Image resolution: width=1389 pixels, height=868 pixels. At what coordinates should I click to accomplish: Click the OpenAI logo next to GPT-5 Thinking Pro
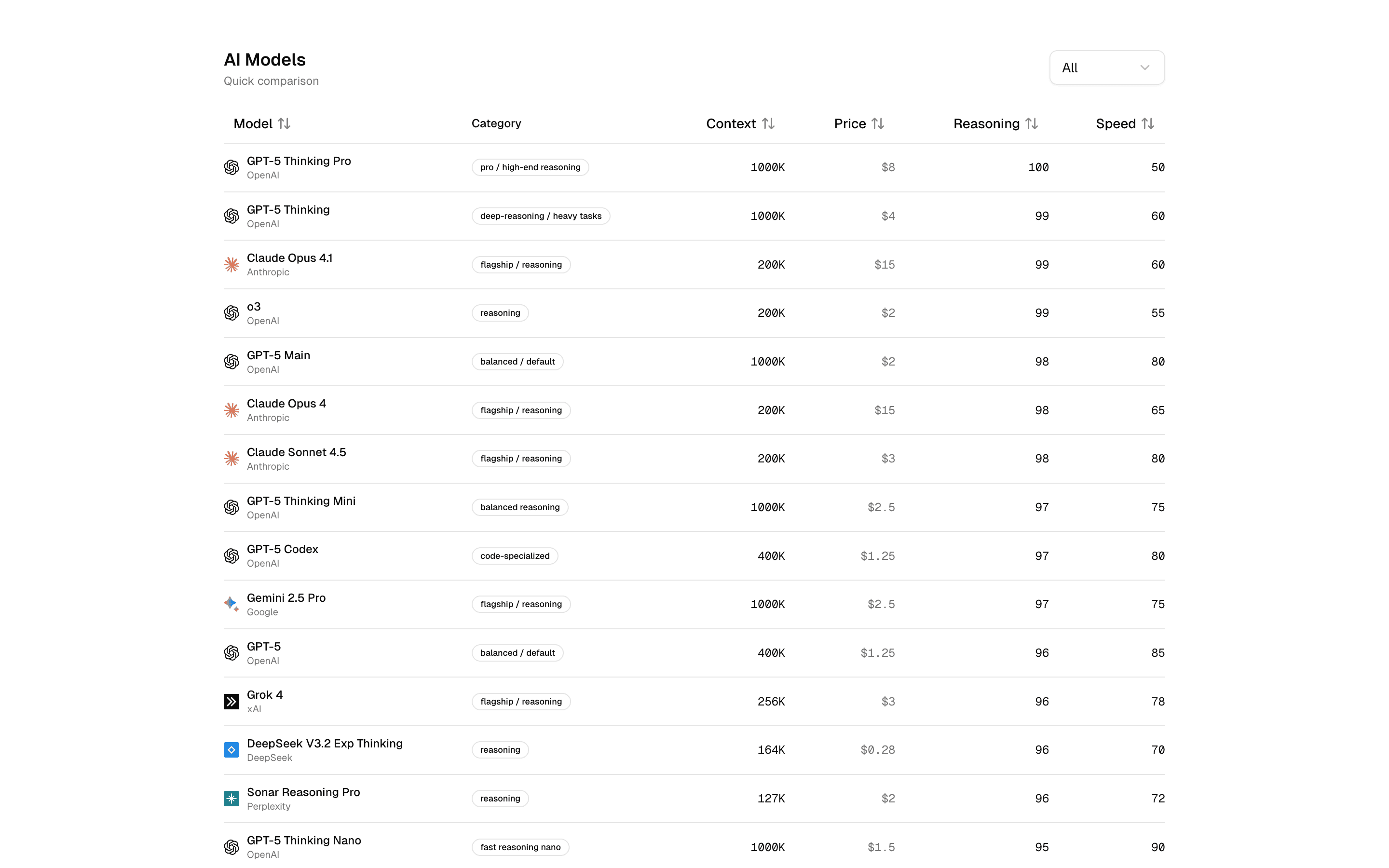[231, 167]
